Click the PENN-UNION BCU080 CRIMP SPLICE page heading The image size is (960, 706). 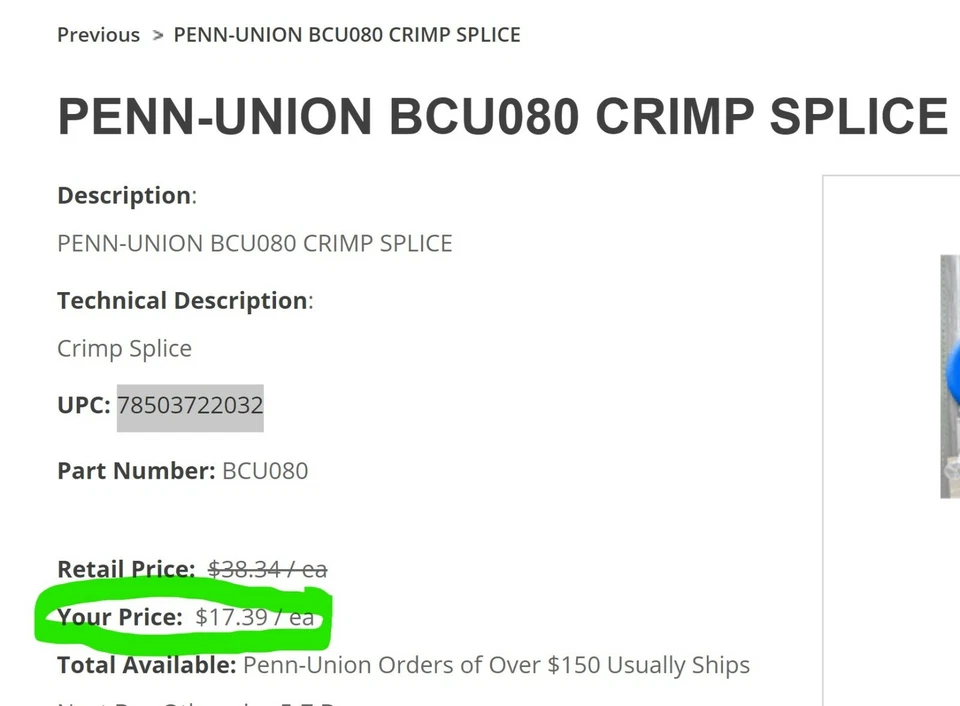[x=502, y=117]
